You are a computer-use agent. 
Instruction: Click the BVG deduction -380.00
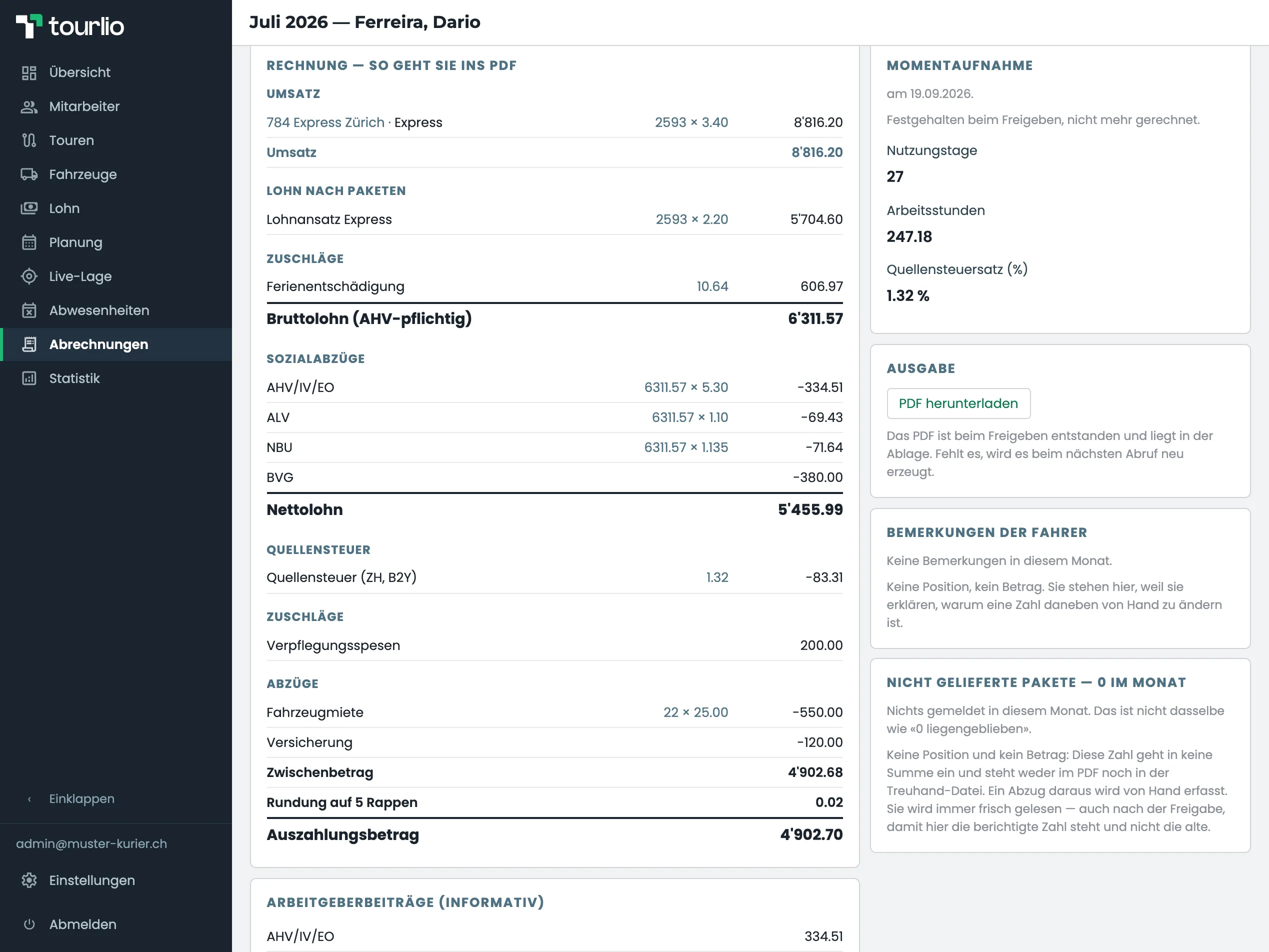tap(817, 477)
